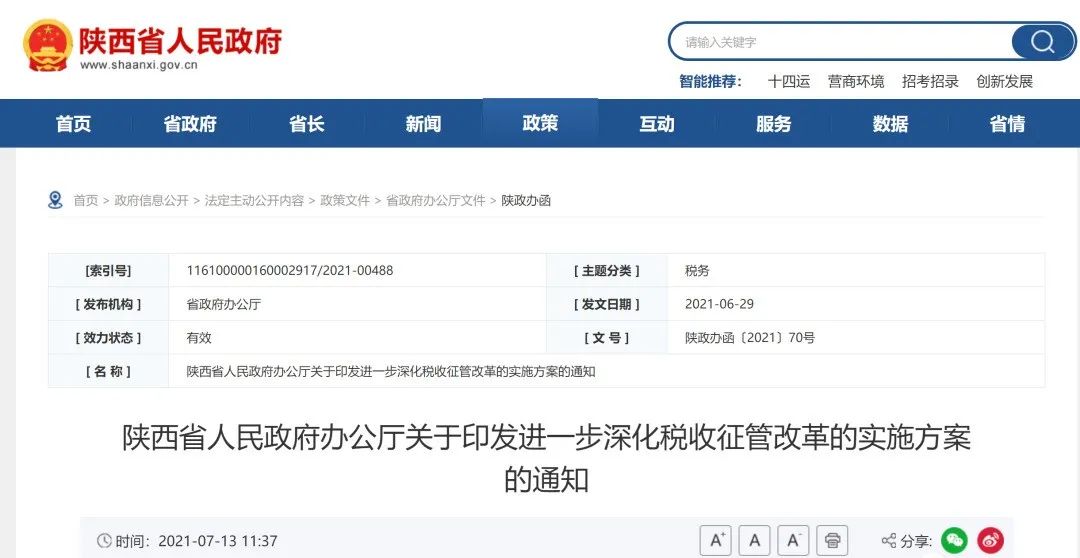Click the timestamp 2021-07-13 11:37

[x=218, y=541]
